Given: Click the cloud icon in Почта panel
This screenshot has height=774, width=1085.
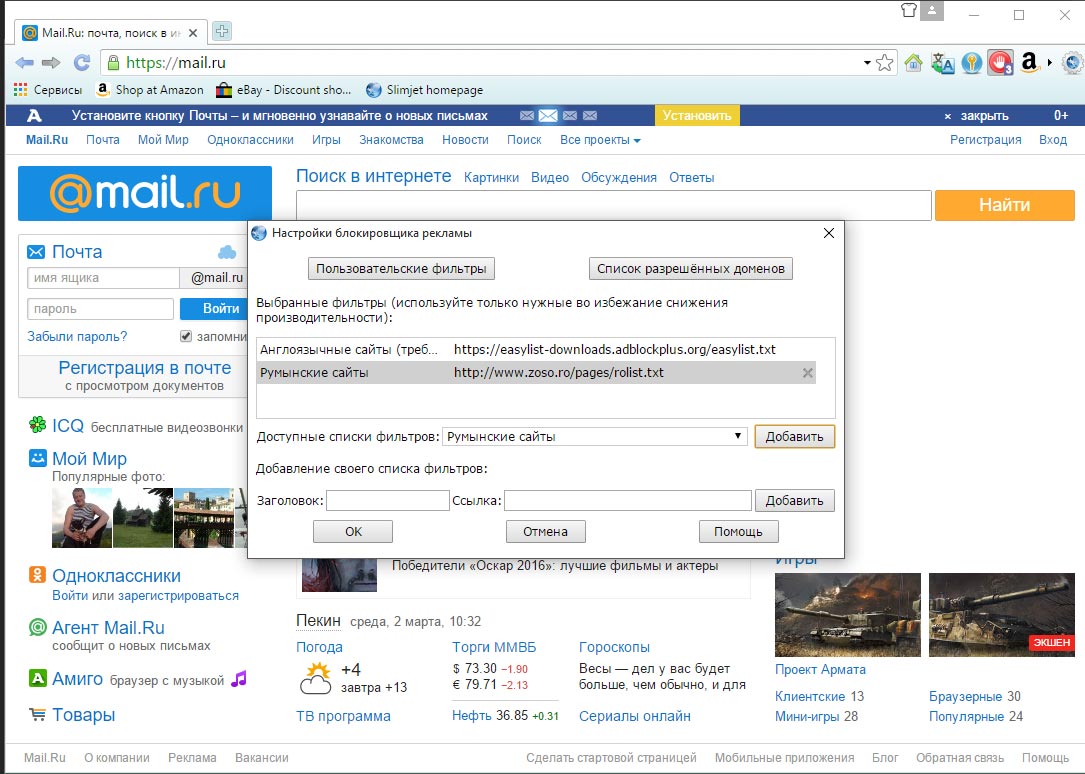Looking at the screenshot, I should [227, 252].
